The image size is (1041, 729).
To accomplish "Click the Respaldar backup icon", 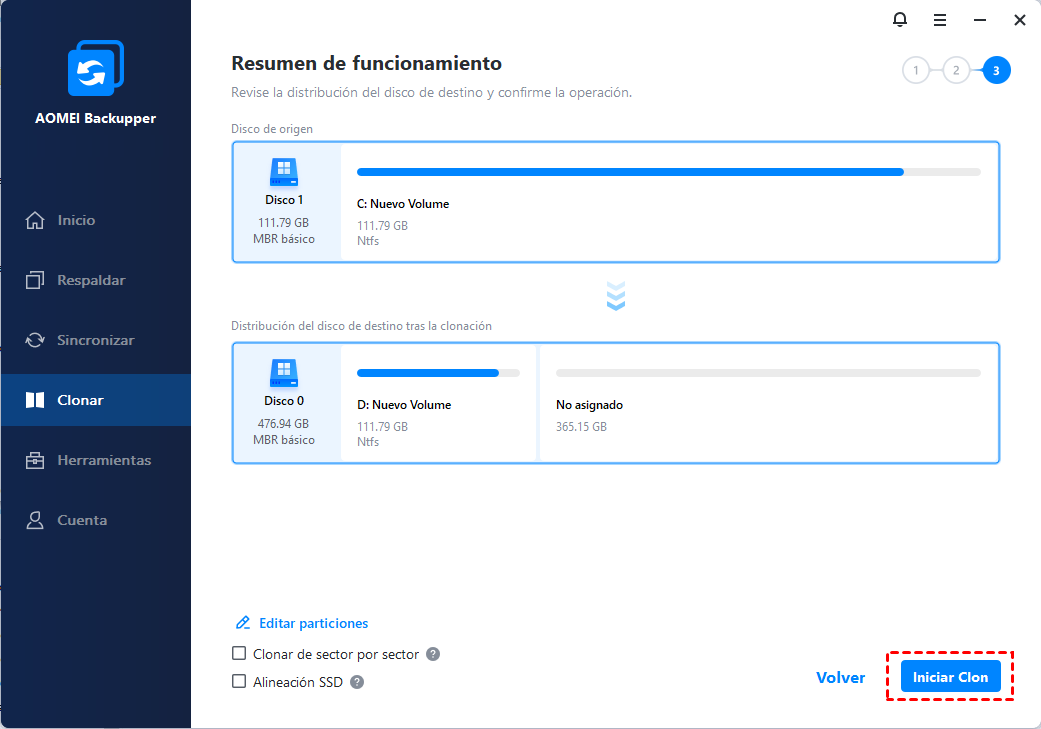I will [35, 280].
